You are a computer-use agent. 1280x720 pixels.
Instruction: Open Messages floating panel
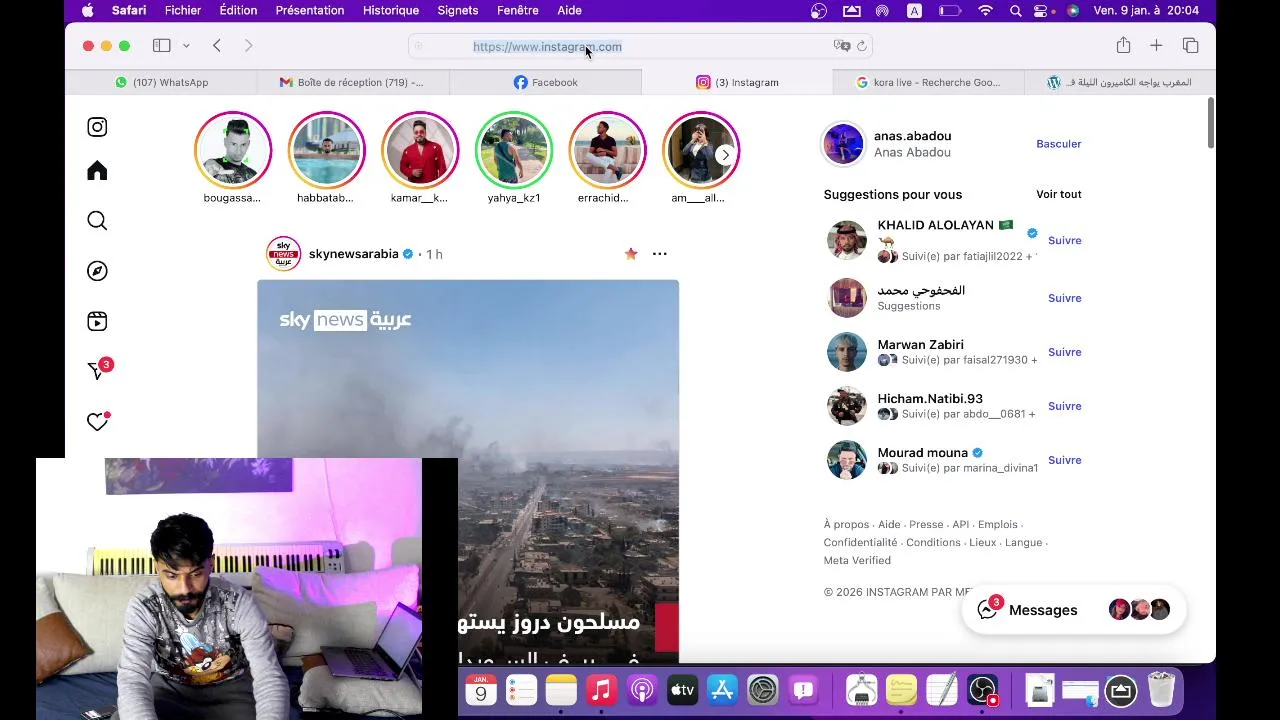point(1073,610)
